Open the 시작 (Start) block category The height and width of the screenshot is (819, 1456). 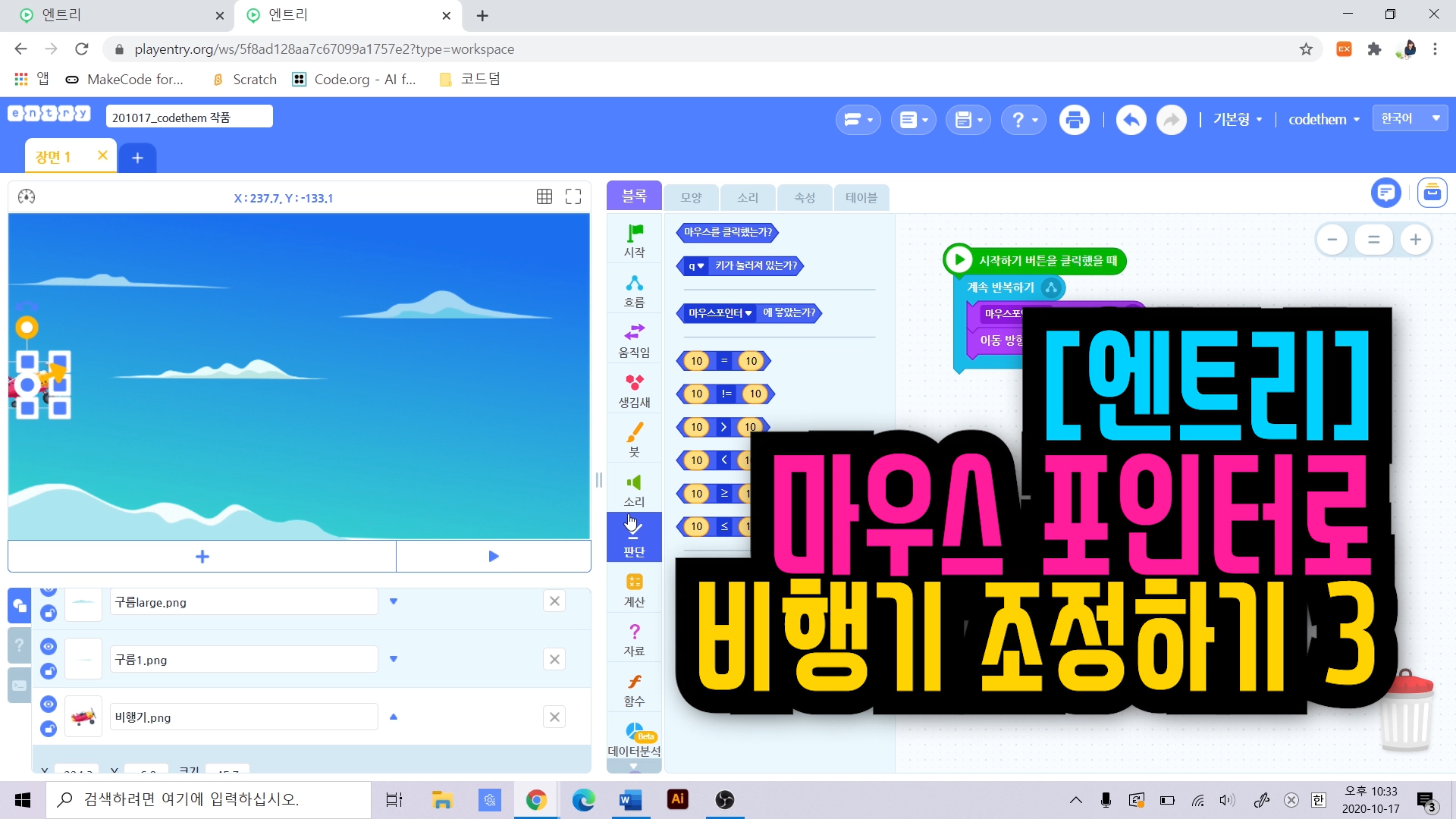pyautogui.click(x=634, y=240)
